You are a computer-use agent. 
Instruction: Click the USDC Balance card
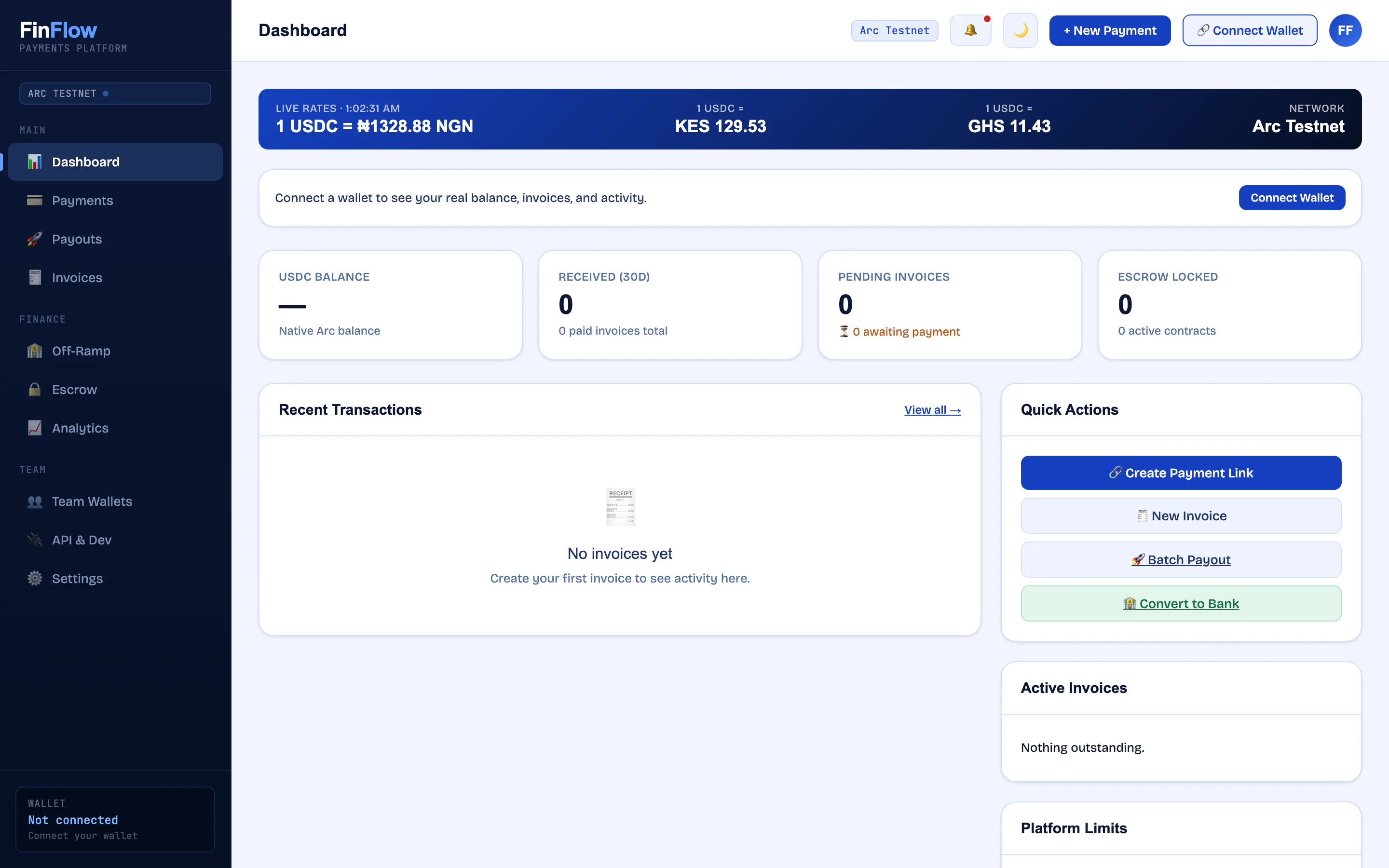pos(390,304)
